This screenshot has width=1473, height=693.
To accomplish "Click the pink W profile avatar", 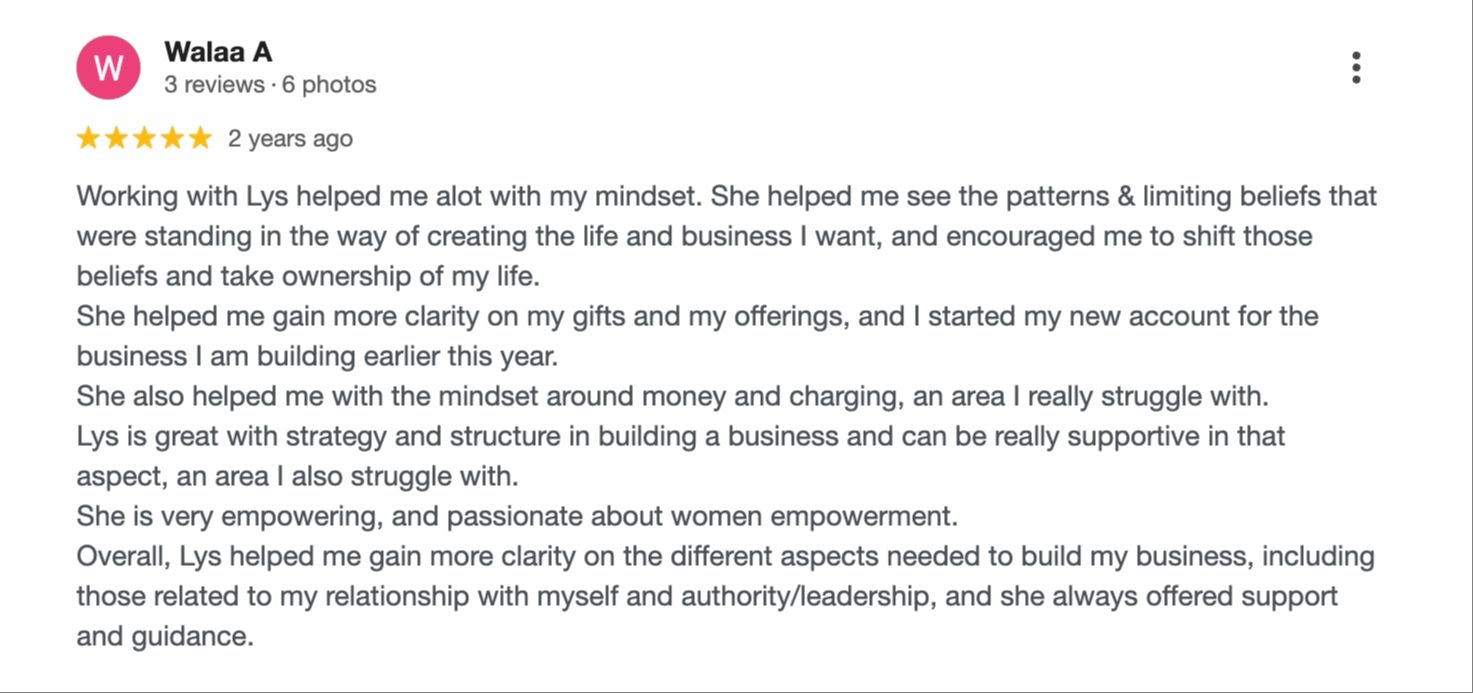I will coord(108,68).
